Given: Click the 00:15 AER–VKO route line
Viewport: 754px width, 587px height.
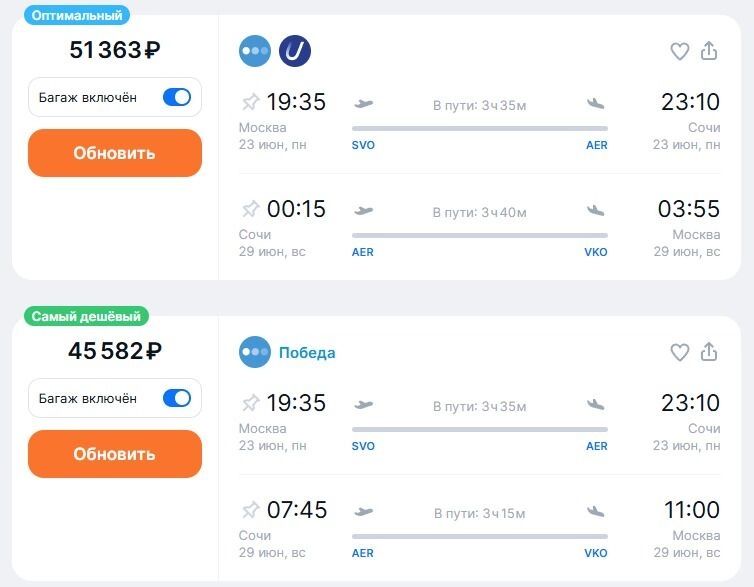Looking at the screenshot, I should pos(479,236).
